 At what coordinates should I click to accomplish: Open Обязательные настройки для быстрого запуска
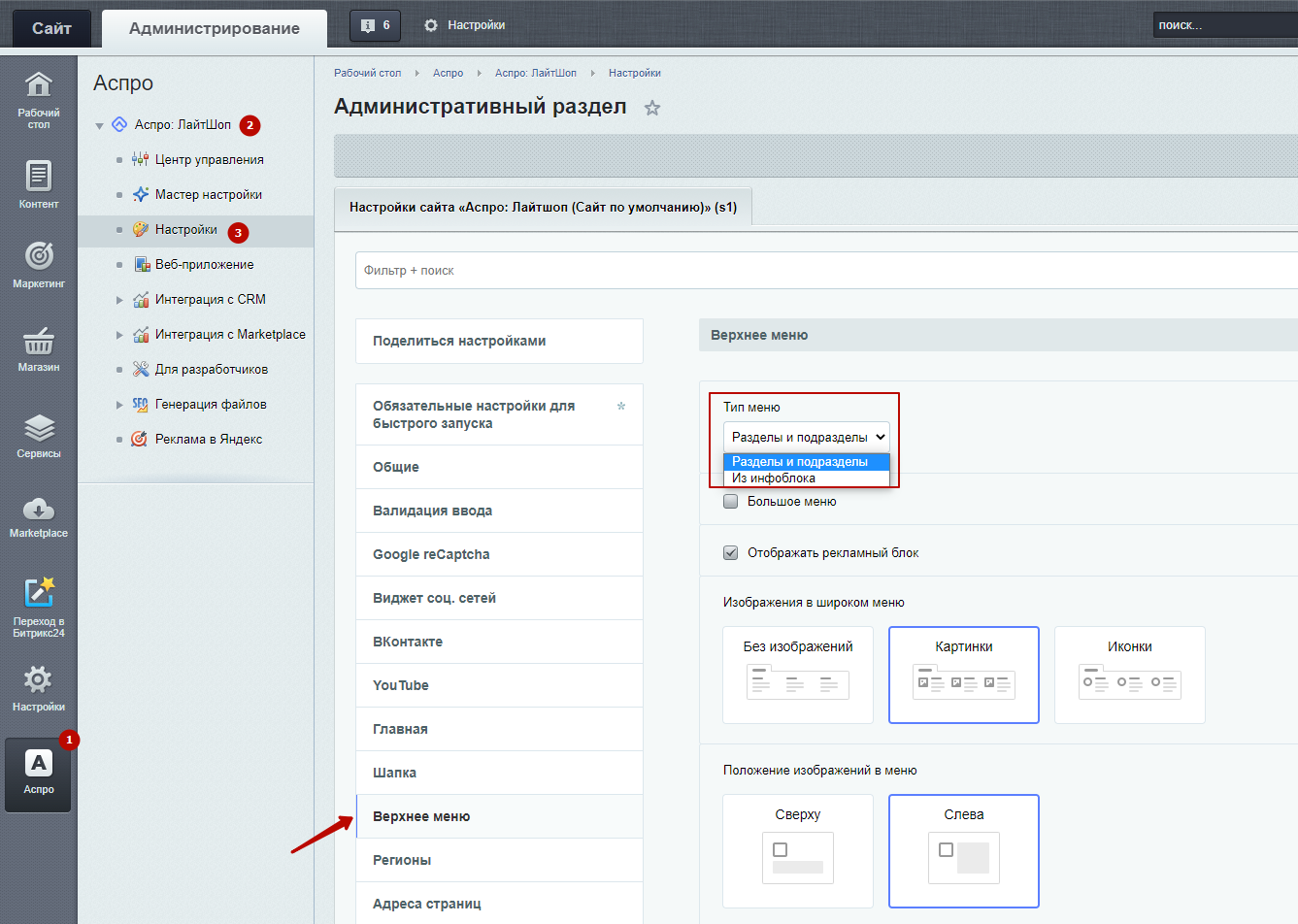499,414
